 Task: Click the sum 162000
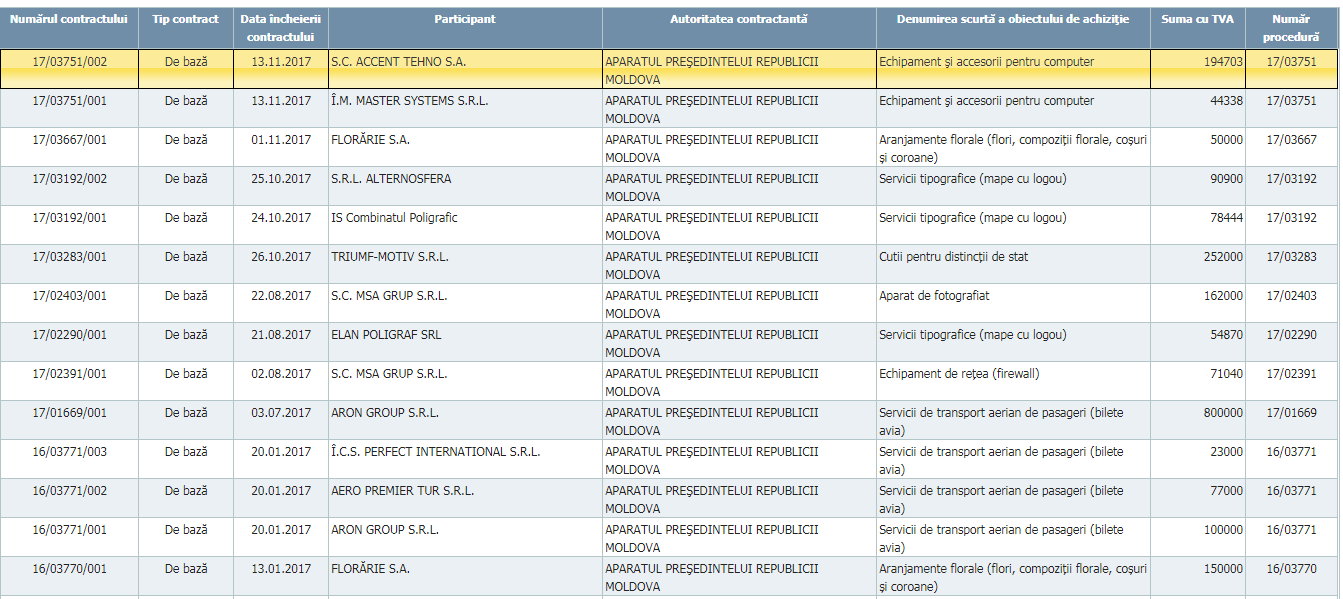(x=1224, y=296)
